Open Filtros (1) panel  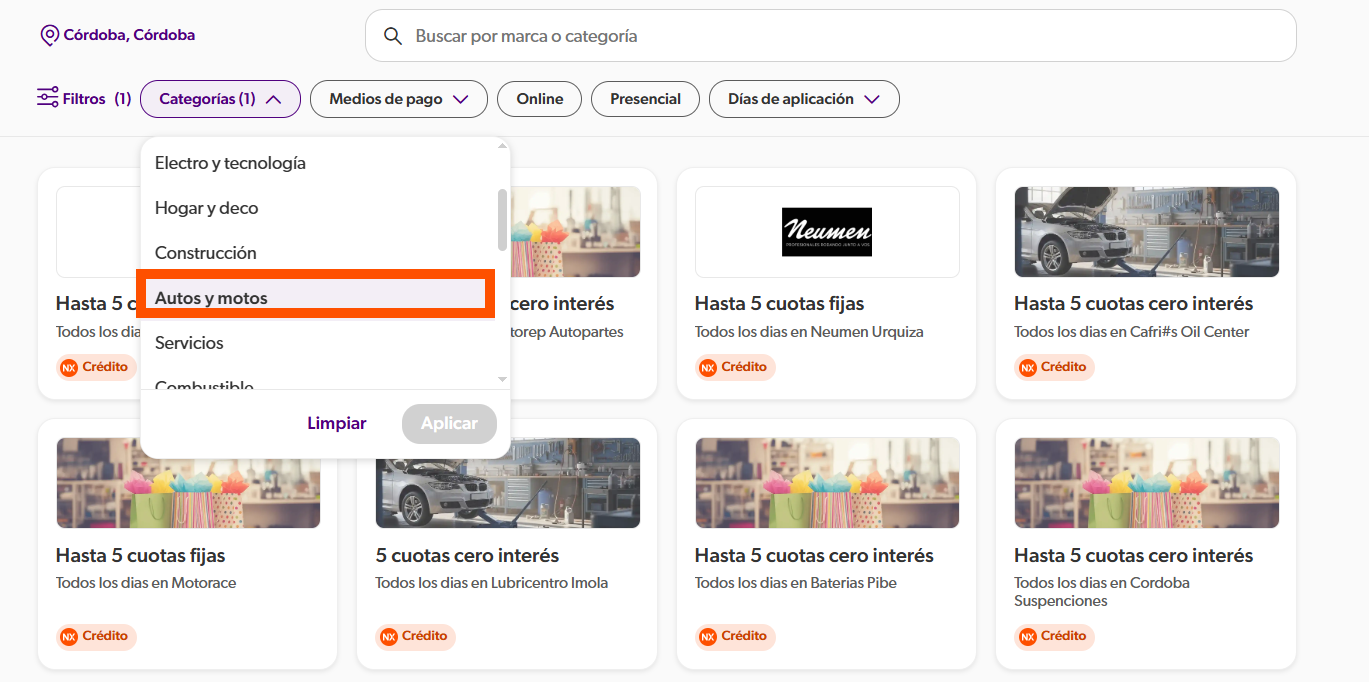pyautogui.click(x=84, y=99)
